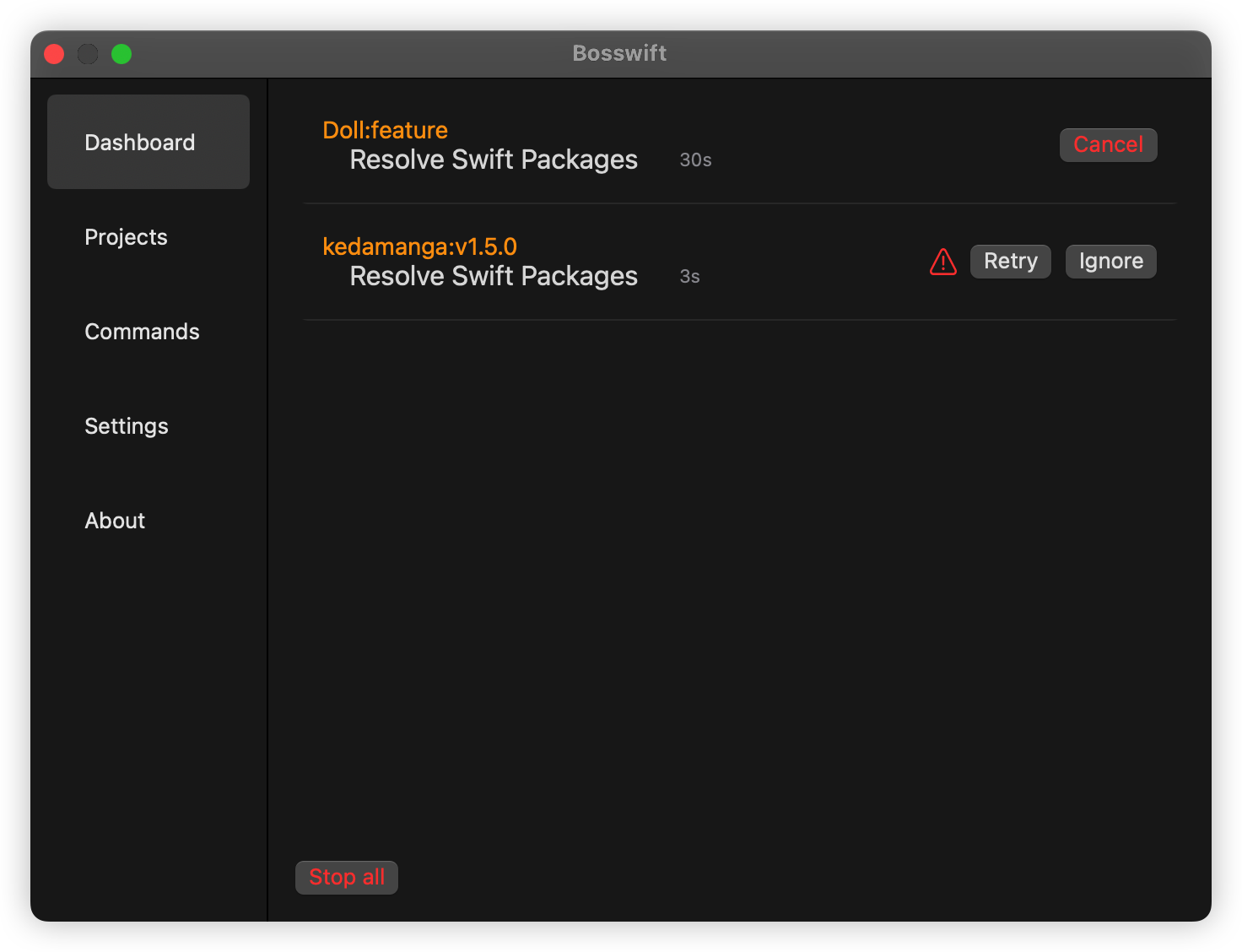Click the 3s elapsed time label
This screenshot has height=952, width=1242.
(689, 276)
